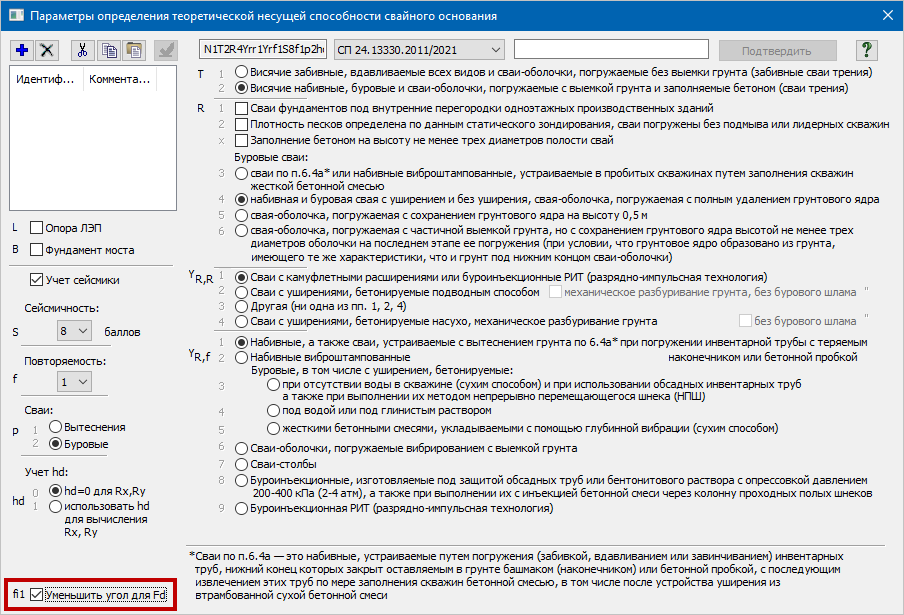Click the Коммента... column header
The image size is (904, 615).
pyautogui.click(x=120, y=79)
